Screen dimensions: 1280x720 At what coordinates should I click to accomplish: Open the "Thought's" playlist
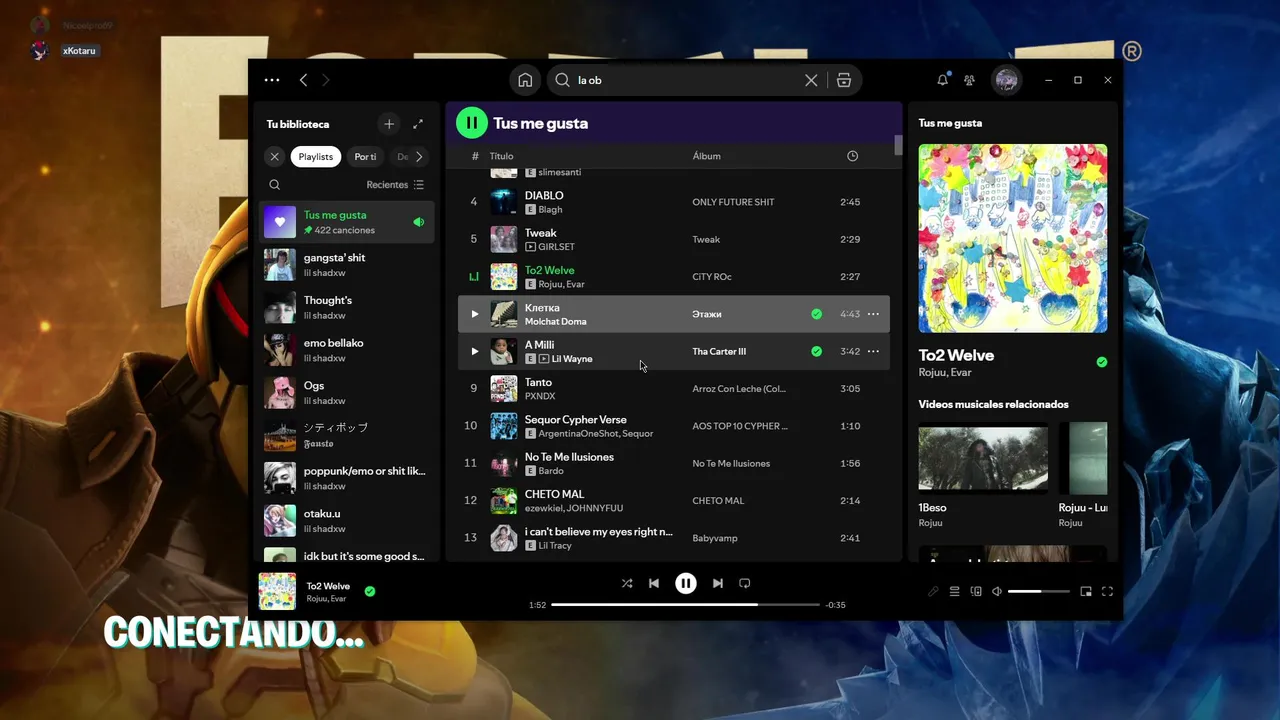(x=347, y=307)
